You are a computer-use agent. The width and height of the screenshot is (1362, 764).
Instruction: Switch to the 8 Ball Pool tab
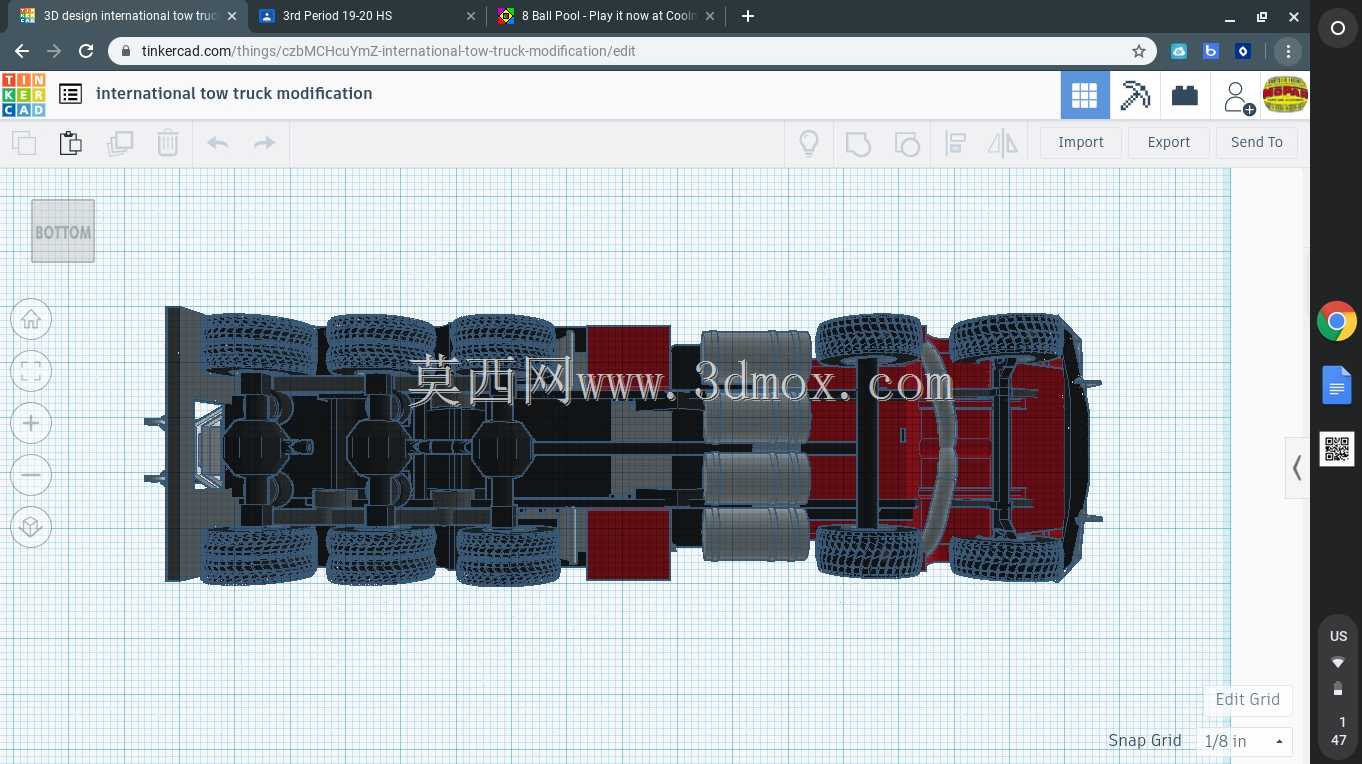(x=606, y=16)
